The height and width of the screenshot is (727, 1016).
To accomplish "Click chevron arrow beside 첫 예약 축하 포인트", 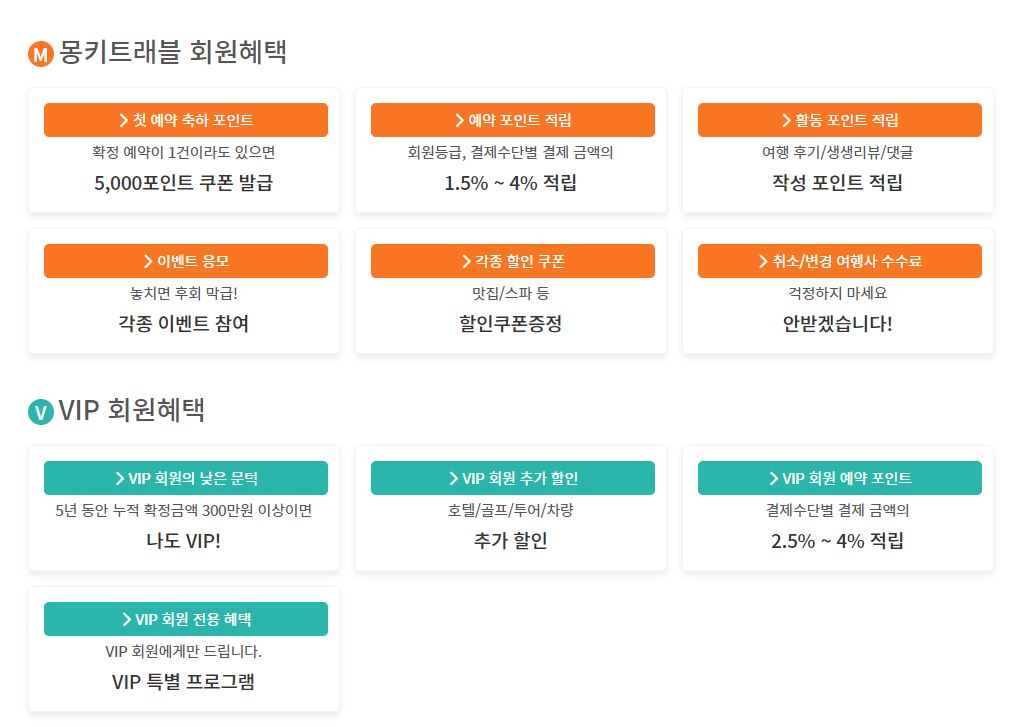I will [x=124, y=120].
